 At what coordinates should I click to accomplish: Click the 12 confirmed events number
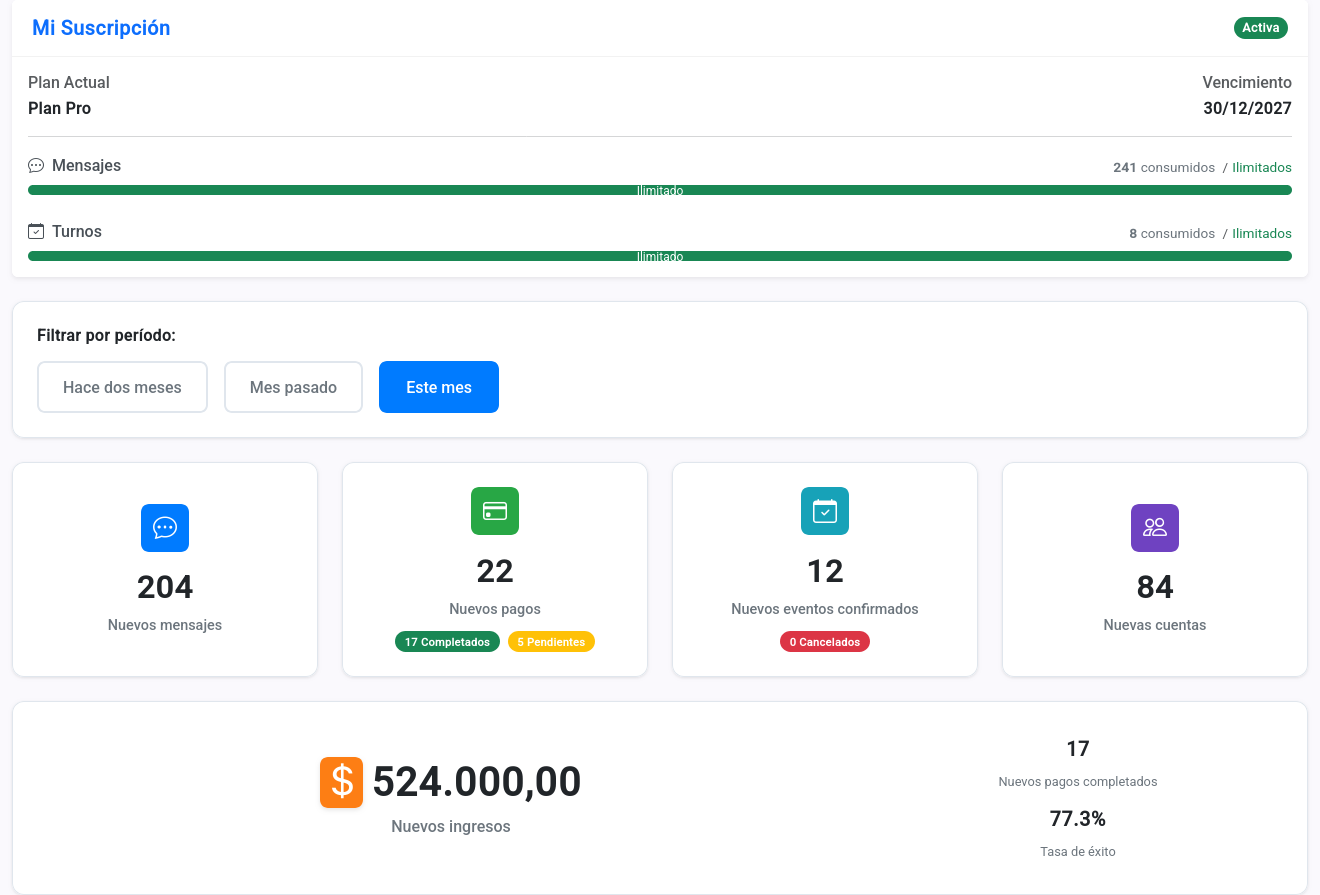point(825,571)
